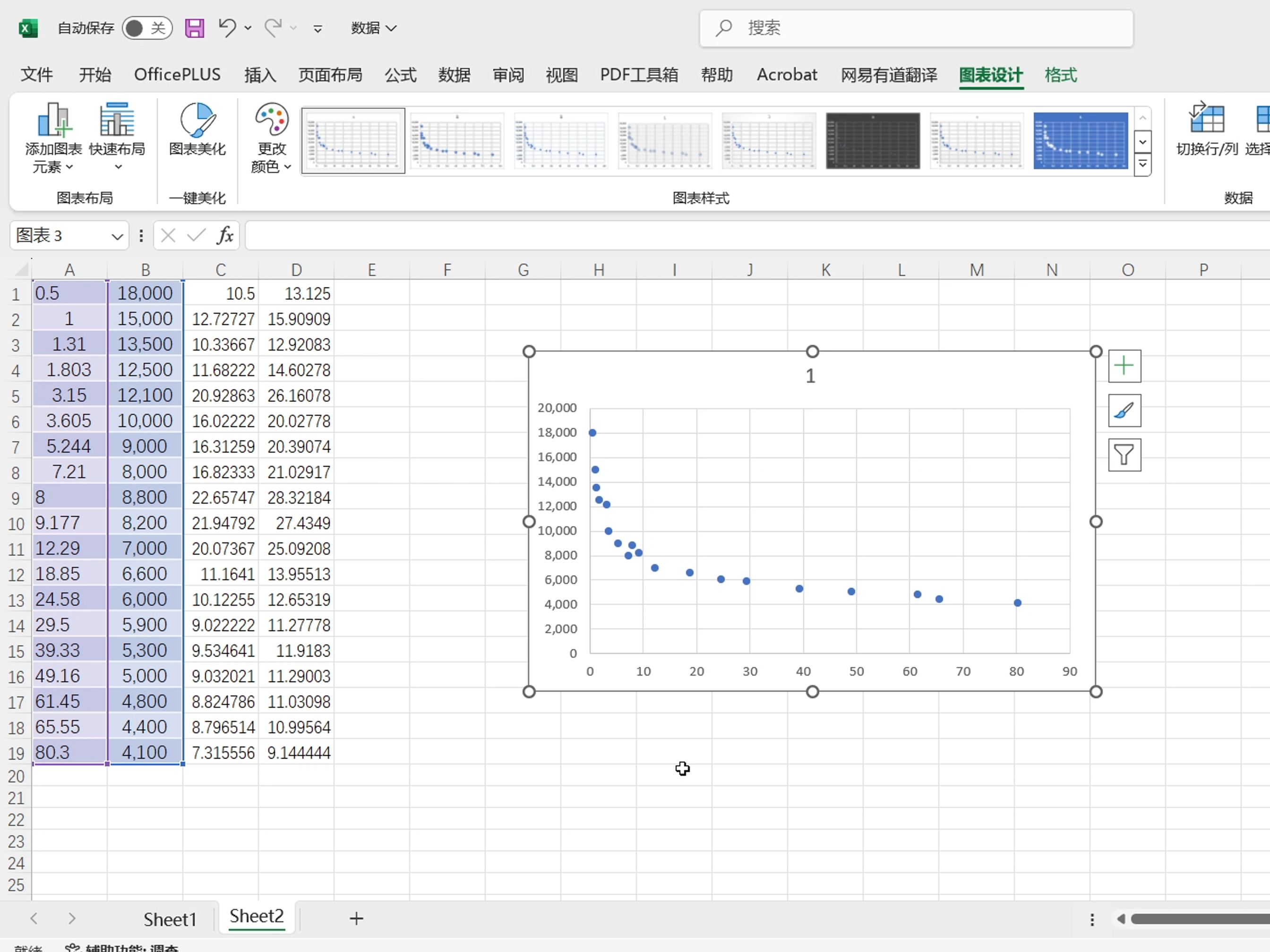Open 添加图表元素 dropdown button

53,138
